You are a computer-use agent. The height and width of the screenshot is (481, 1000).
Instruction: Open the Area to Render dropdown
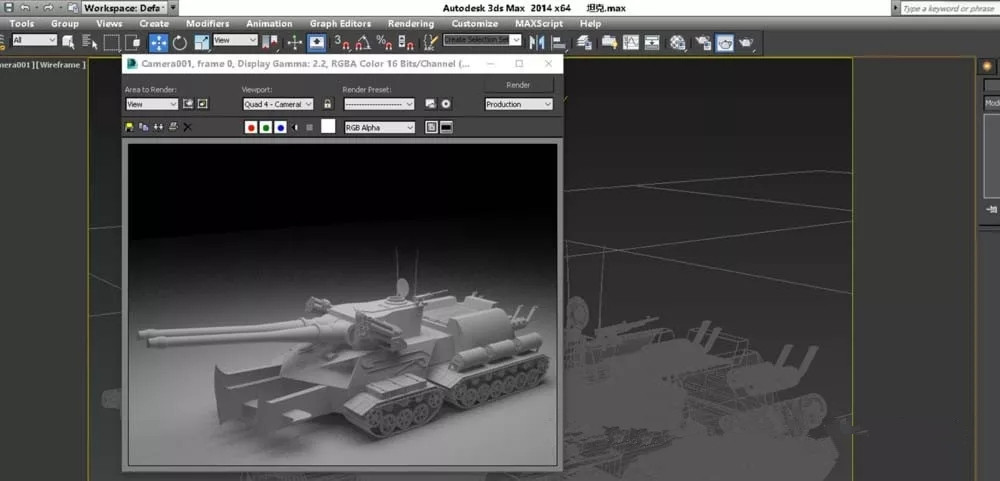coord(152,104)
